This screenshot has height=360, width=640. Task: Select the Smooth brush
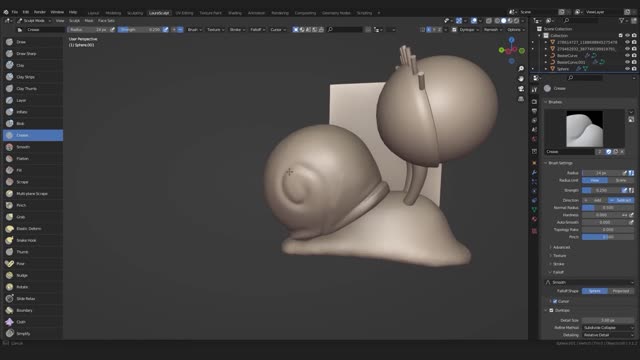click(x=33, y=147)
